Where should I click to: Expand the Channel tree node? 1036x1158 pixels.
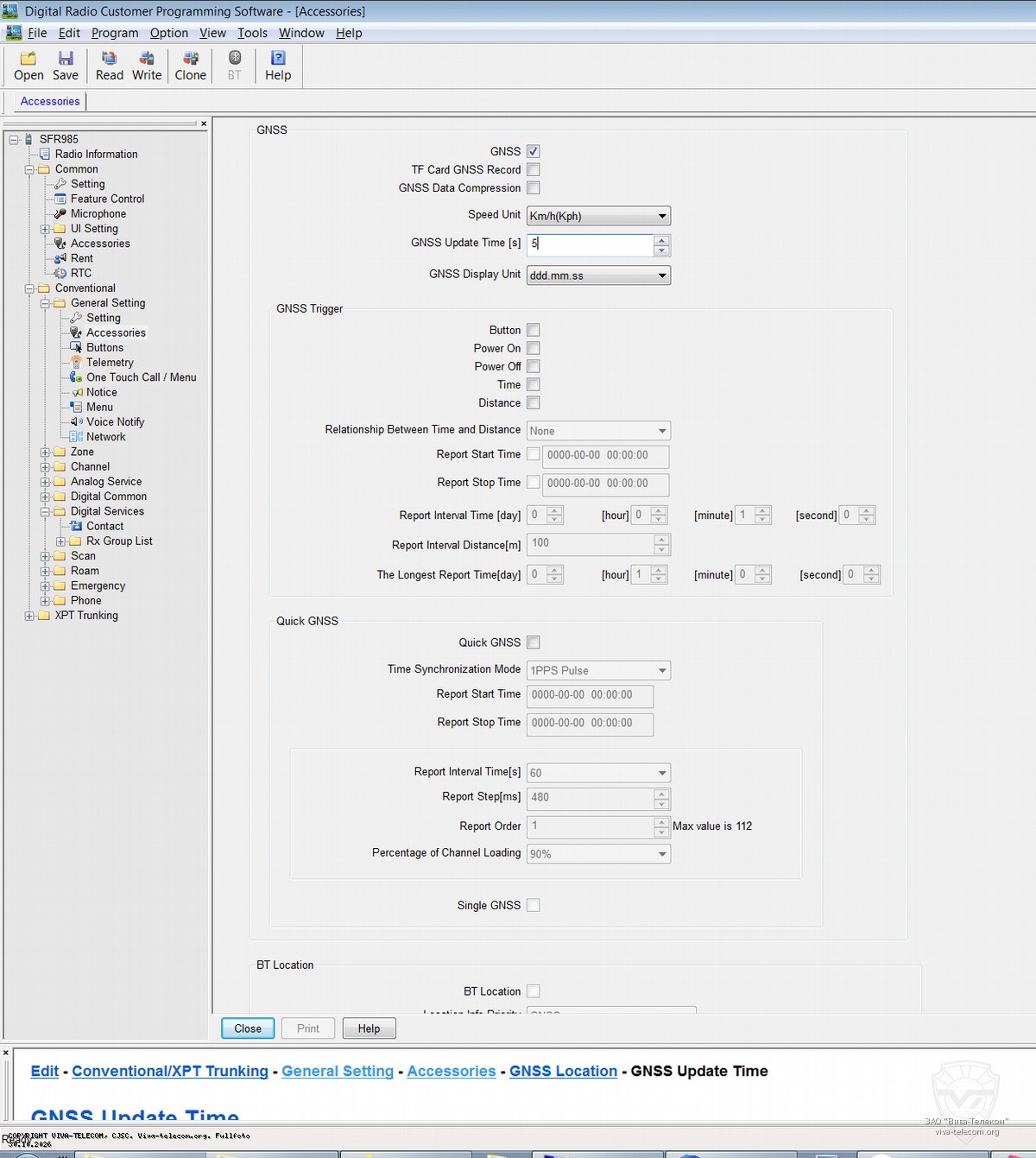[45, 467]
